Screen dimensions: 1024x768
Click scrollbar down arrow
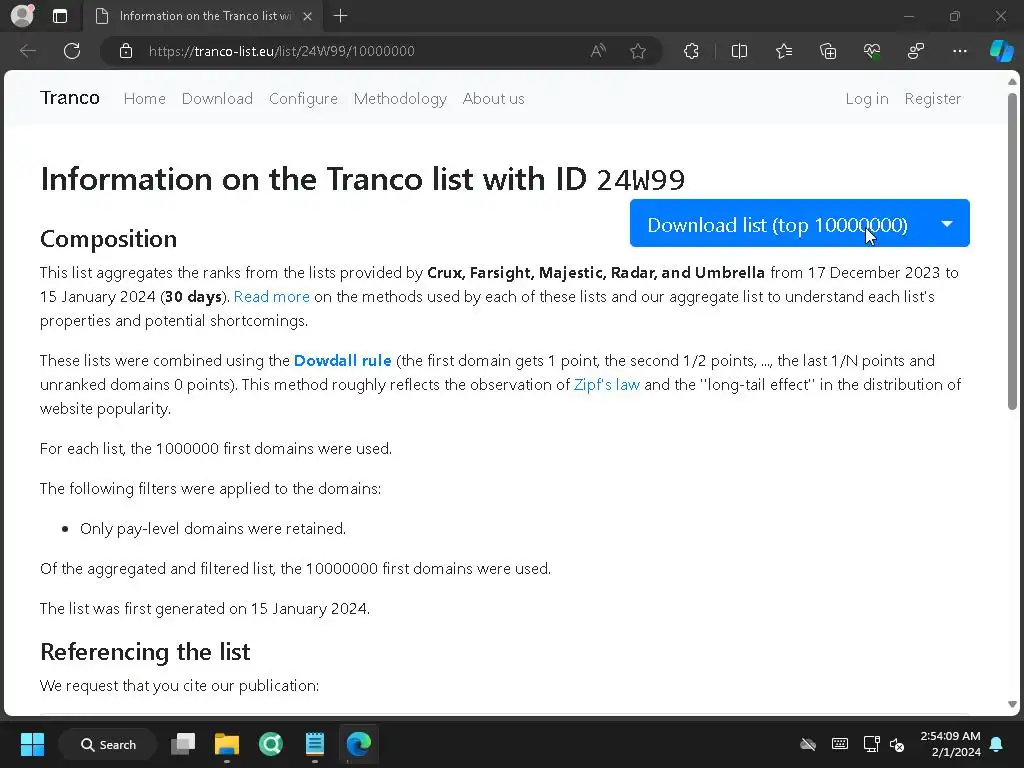(x=1012, y=704)
